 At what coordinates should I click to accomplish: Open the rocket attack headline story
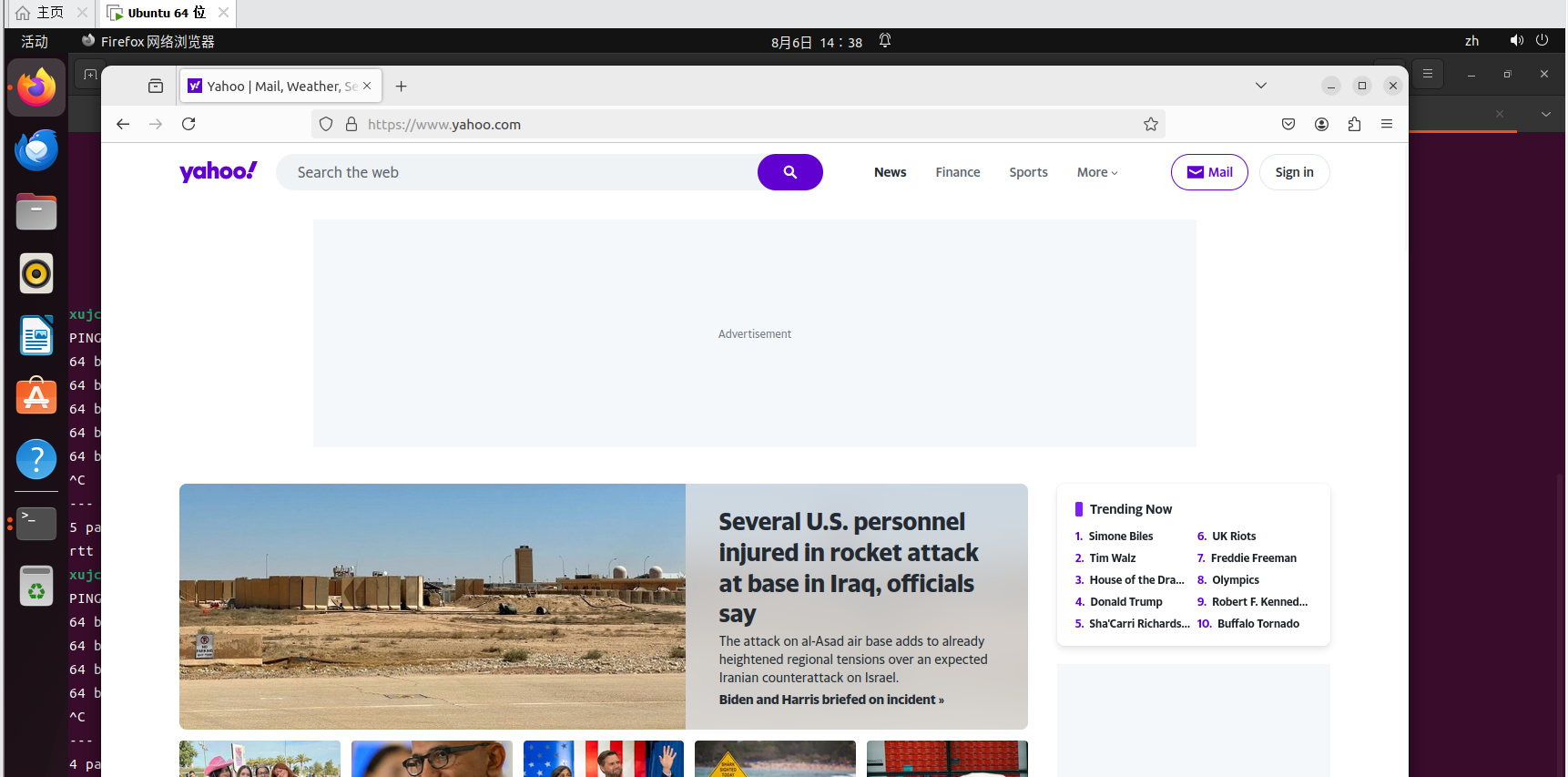coord(848,567)
